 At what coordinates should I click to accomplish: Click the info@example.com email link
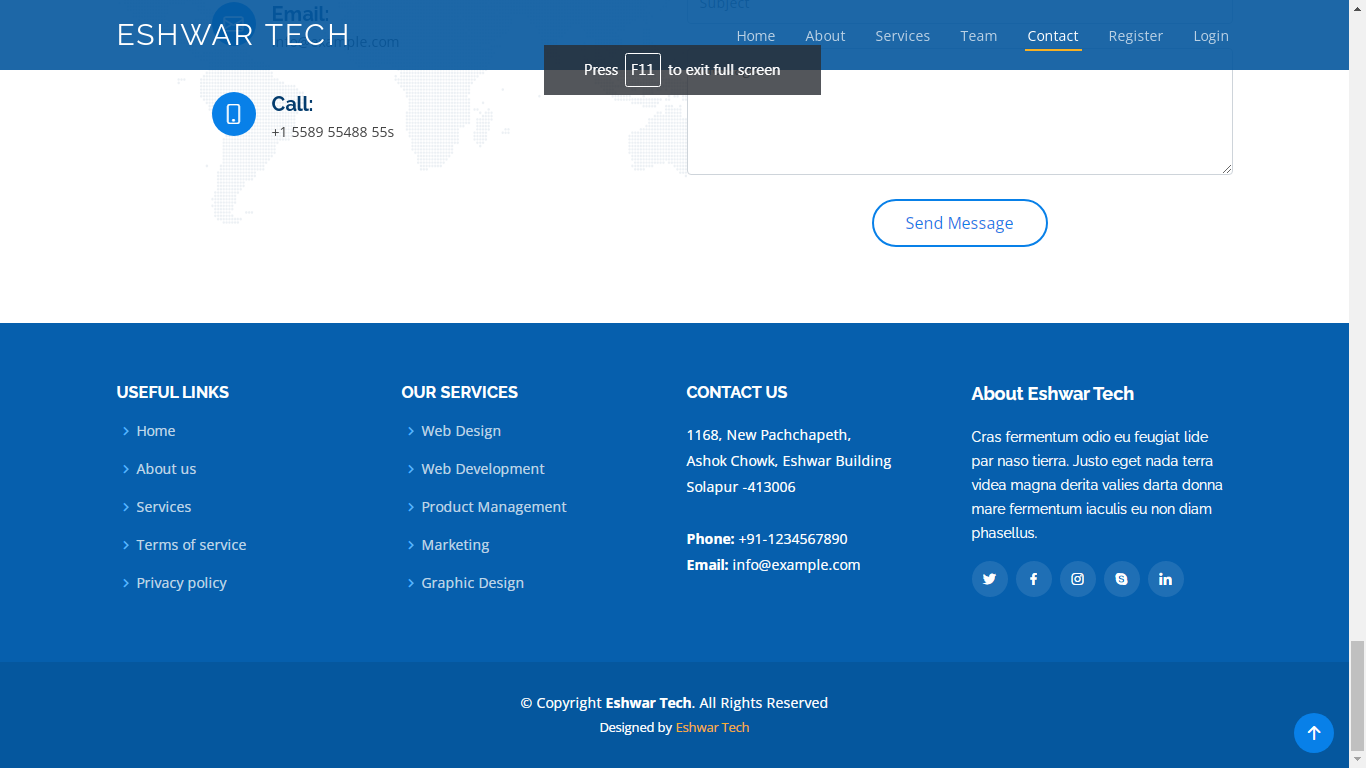(x=796, y=564)
